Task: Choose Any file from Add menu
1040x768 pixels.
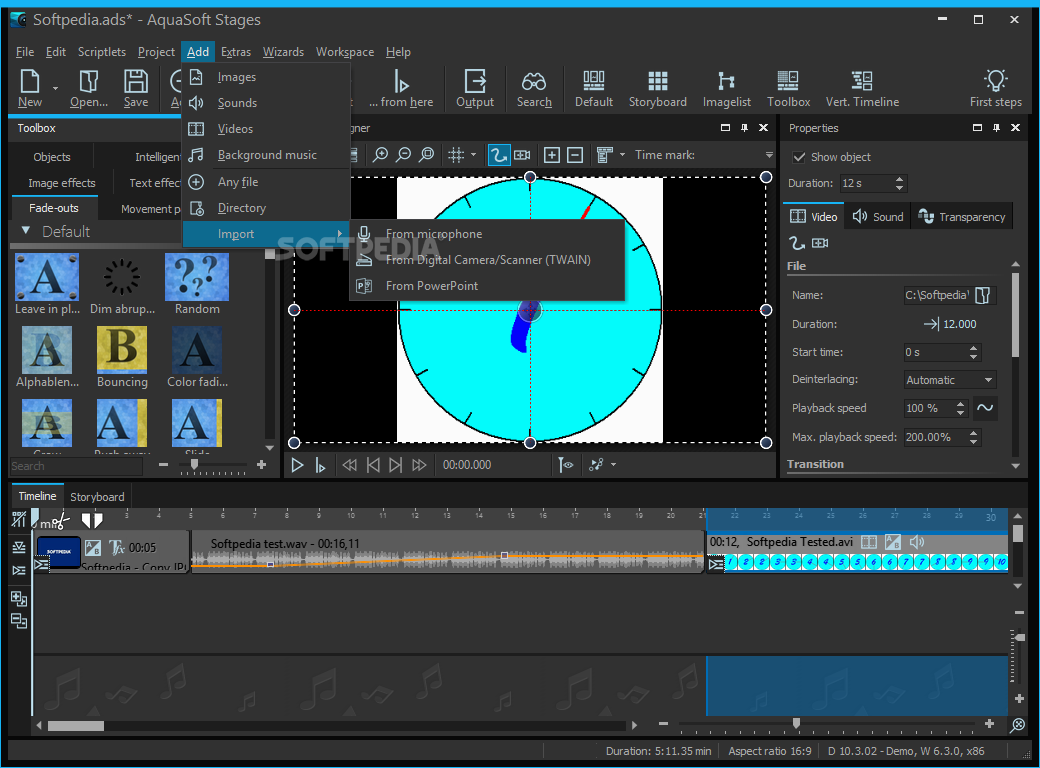Action: click(267, 182)
